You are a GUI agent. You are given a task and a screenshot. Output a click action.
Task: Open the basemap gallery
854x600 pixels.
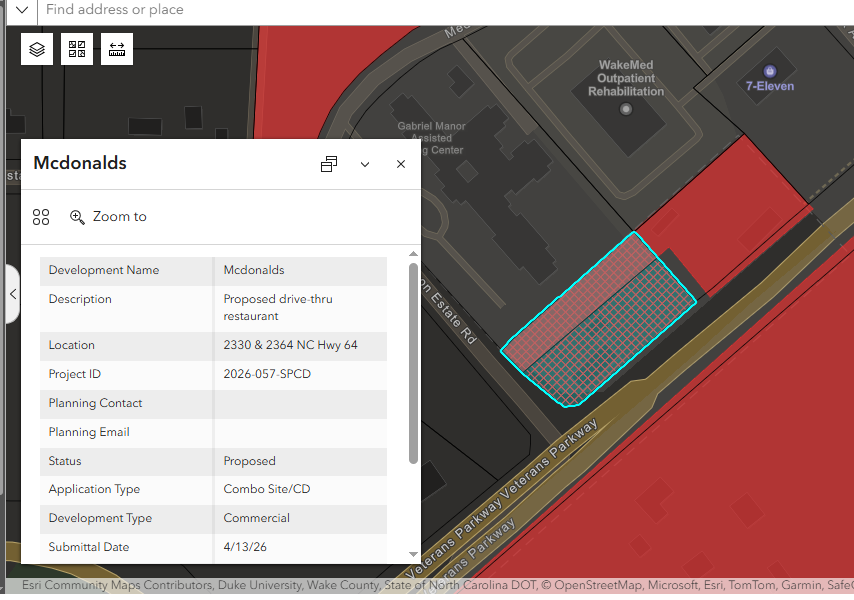[x=77, y=49]
